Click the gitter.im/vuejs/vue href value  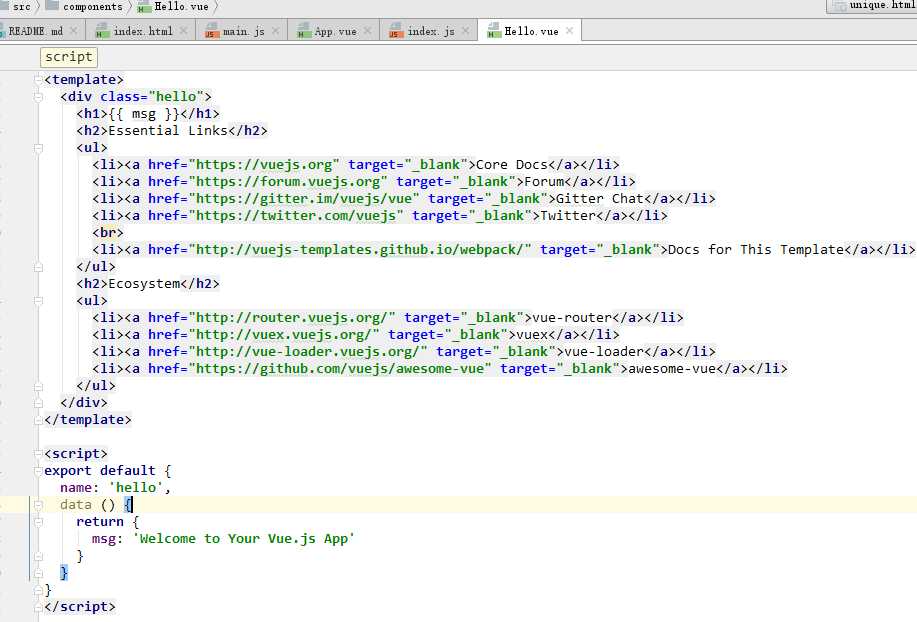point(304,199)
